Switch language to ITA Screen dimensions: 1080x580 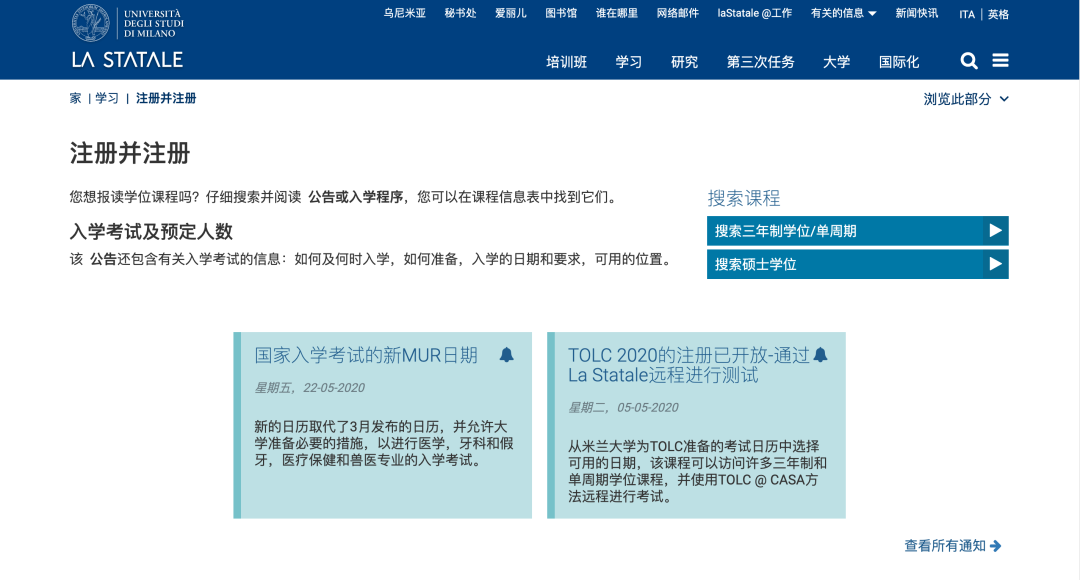click(966, 14)
